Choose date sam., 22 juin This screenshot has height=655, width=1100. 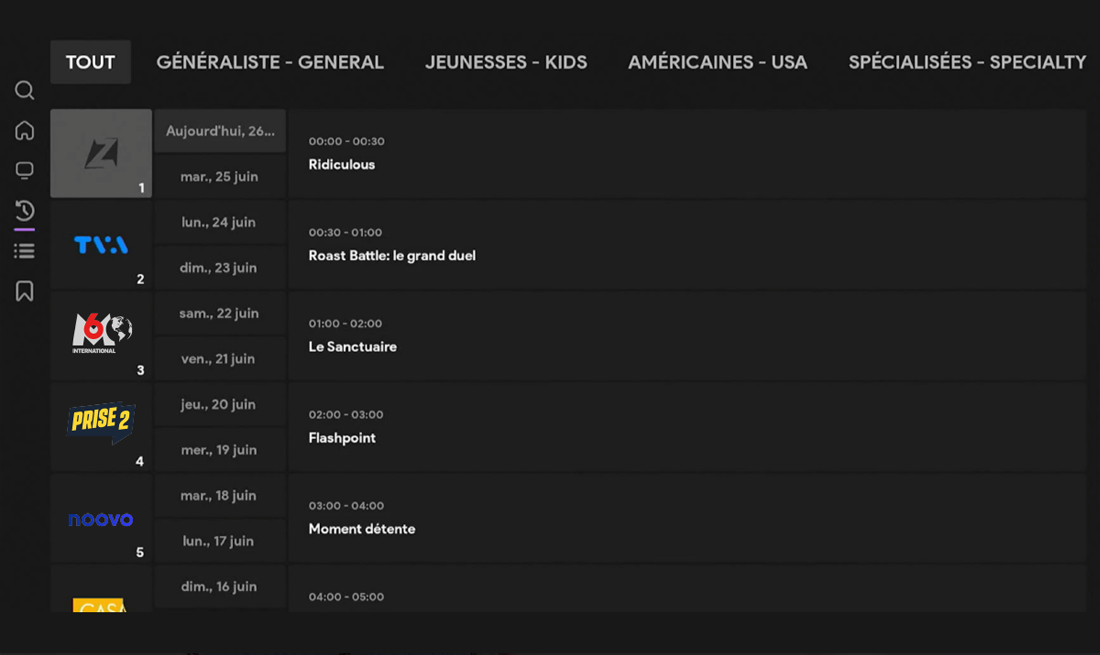click(220, 313)
